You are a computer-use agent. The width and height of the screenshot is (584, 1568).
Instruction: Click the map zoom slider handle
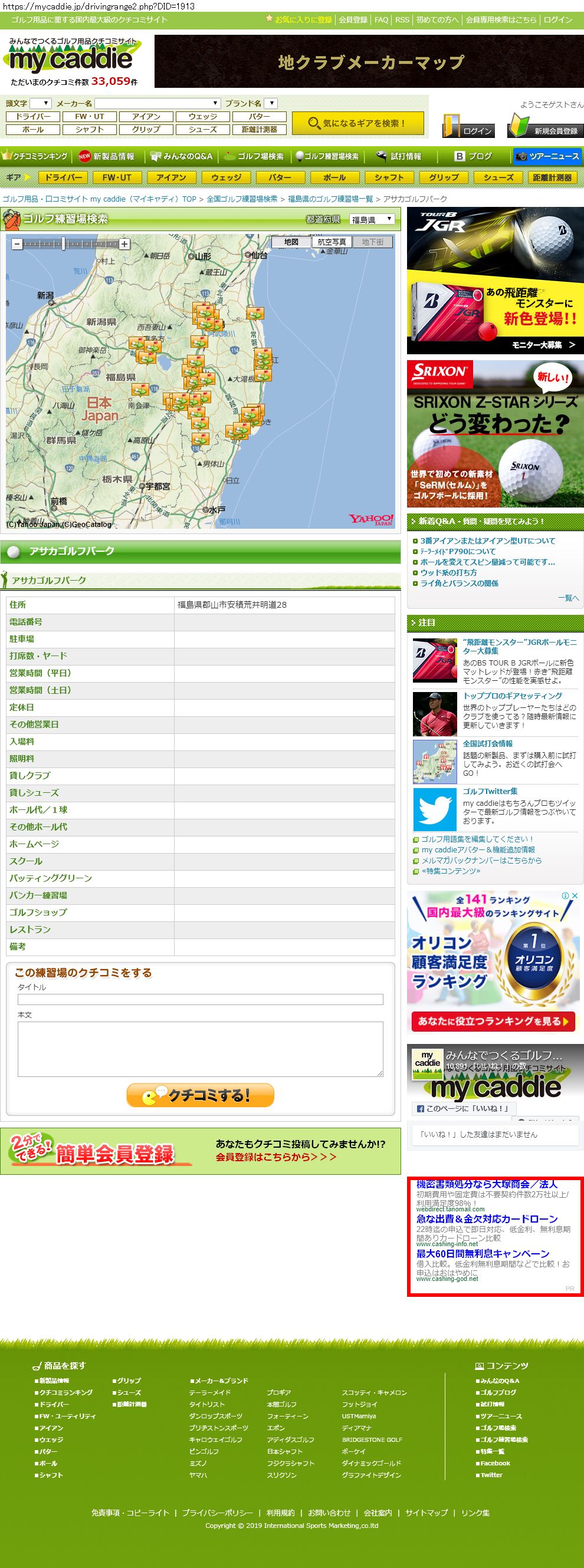tap(63, 244)
